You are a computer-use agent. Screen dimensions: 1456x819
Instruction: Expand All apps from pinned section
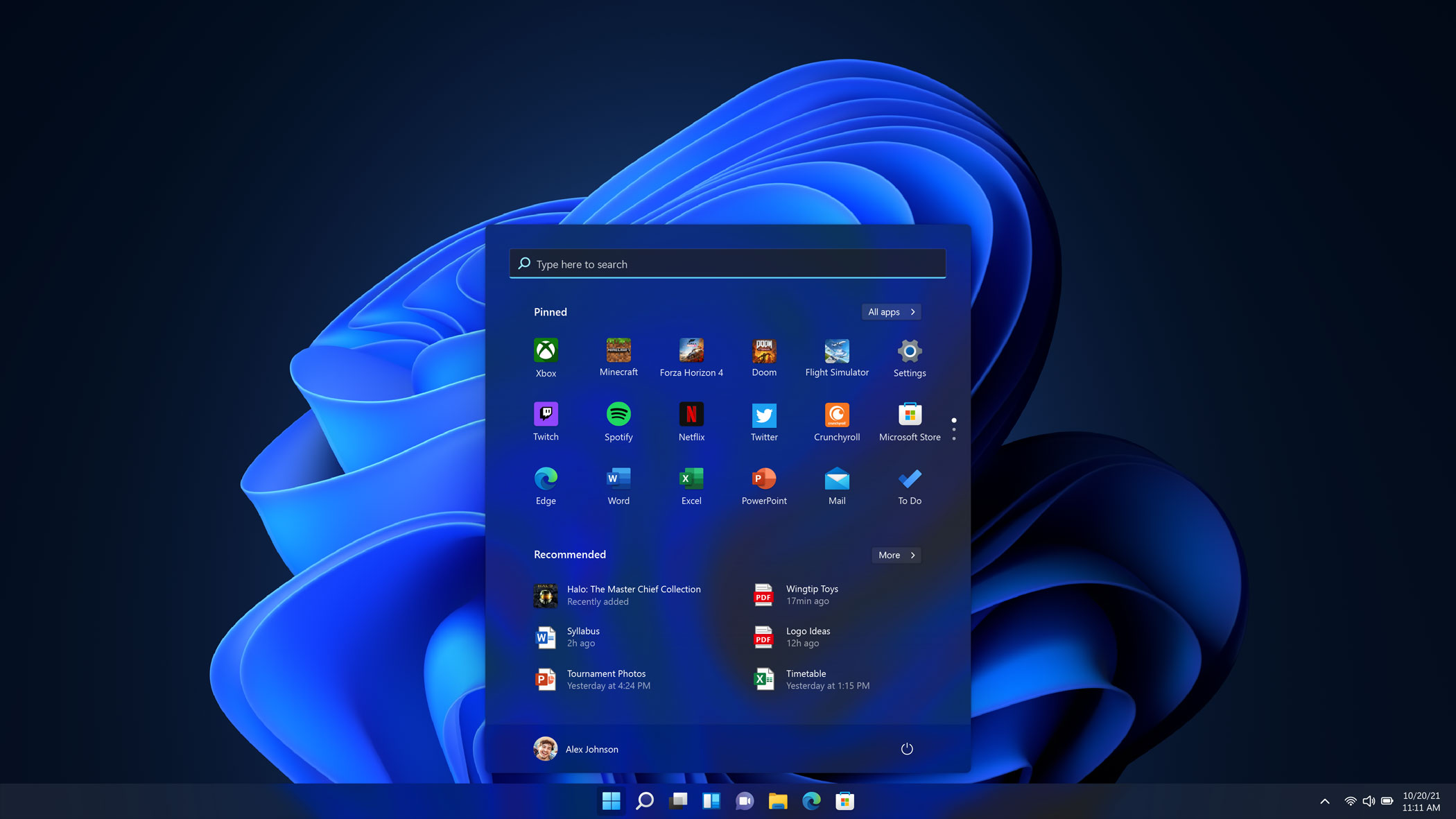pos(891,311)
